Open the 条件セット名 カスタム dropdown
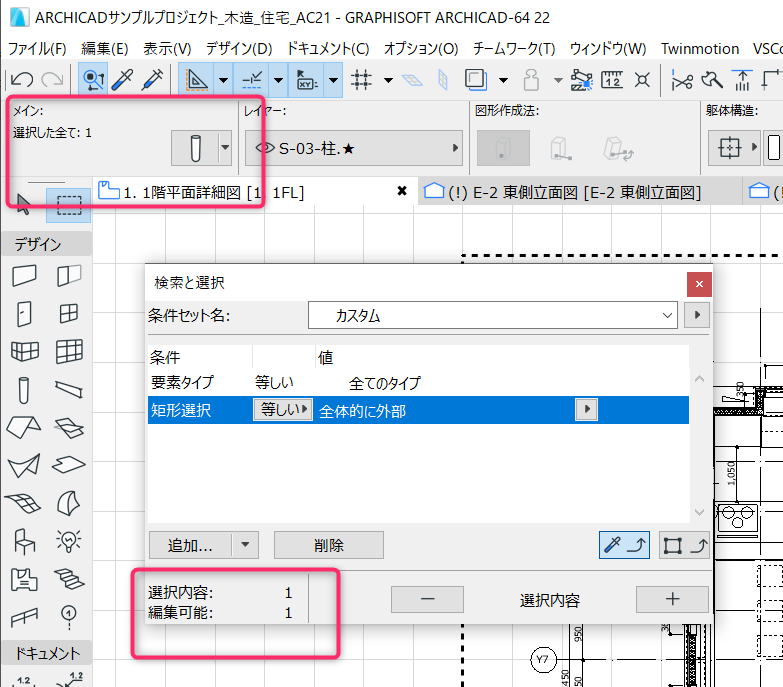The height and width of the screenshot is (687, 783). coord(492,315)
